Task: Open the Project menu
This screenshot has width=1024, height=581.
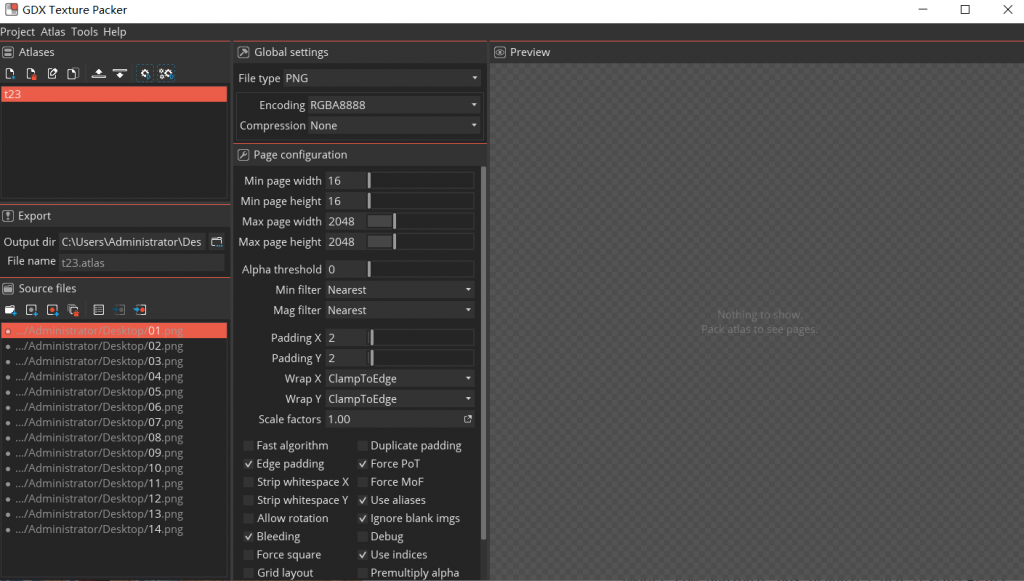Action: [x=17, y=32]
